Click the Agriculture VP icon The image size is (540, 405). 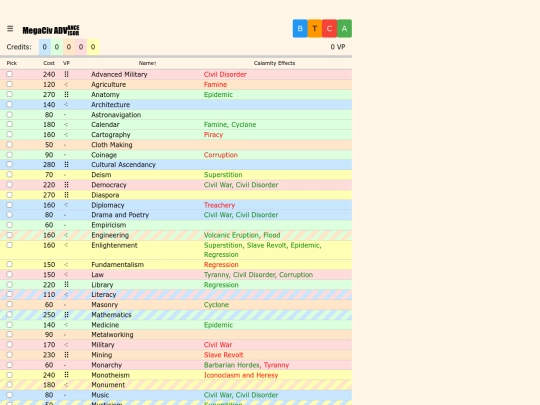pyautogui.click(x=66, y=84)
